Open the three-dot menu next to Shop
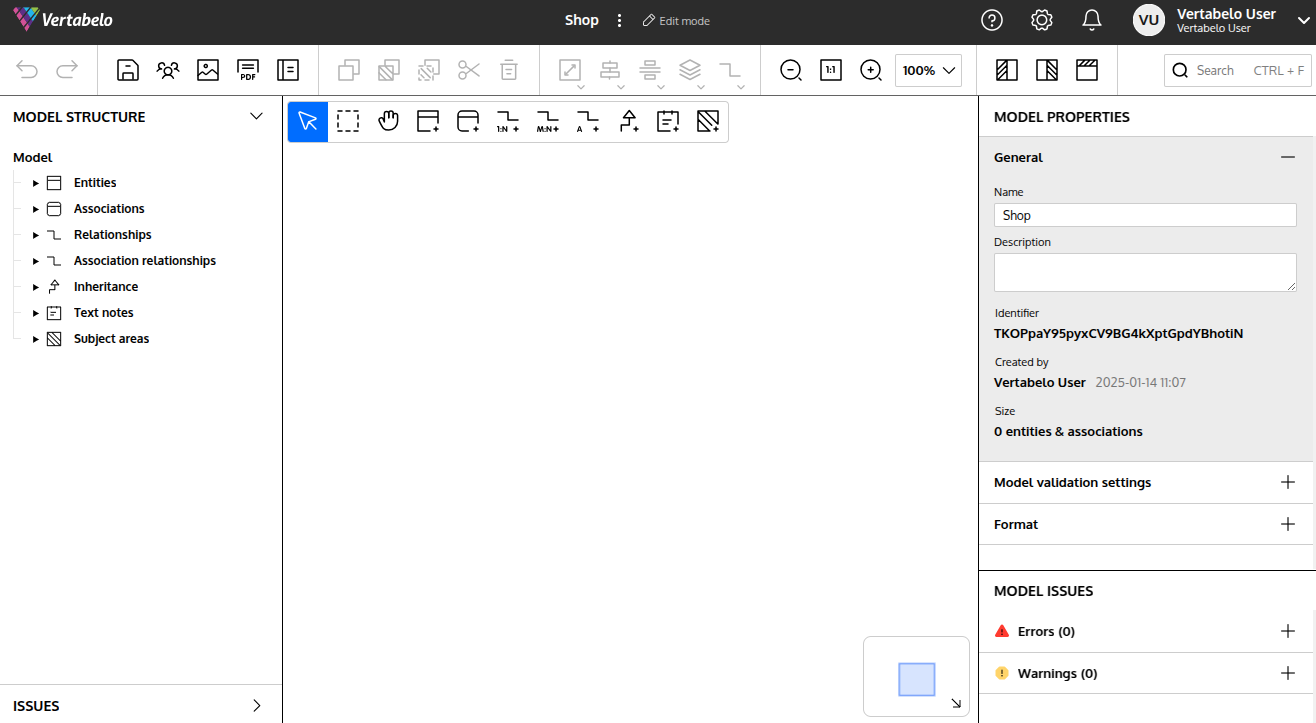Viewport: 1316px width, 723px height. pos(619,21)
